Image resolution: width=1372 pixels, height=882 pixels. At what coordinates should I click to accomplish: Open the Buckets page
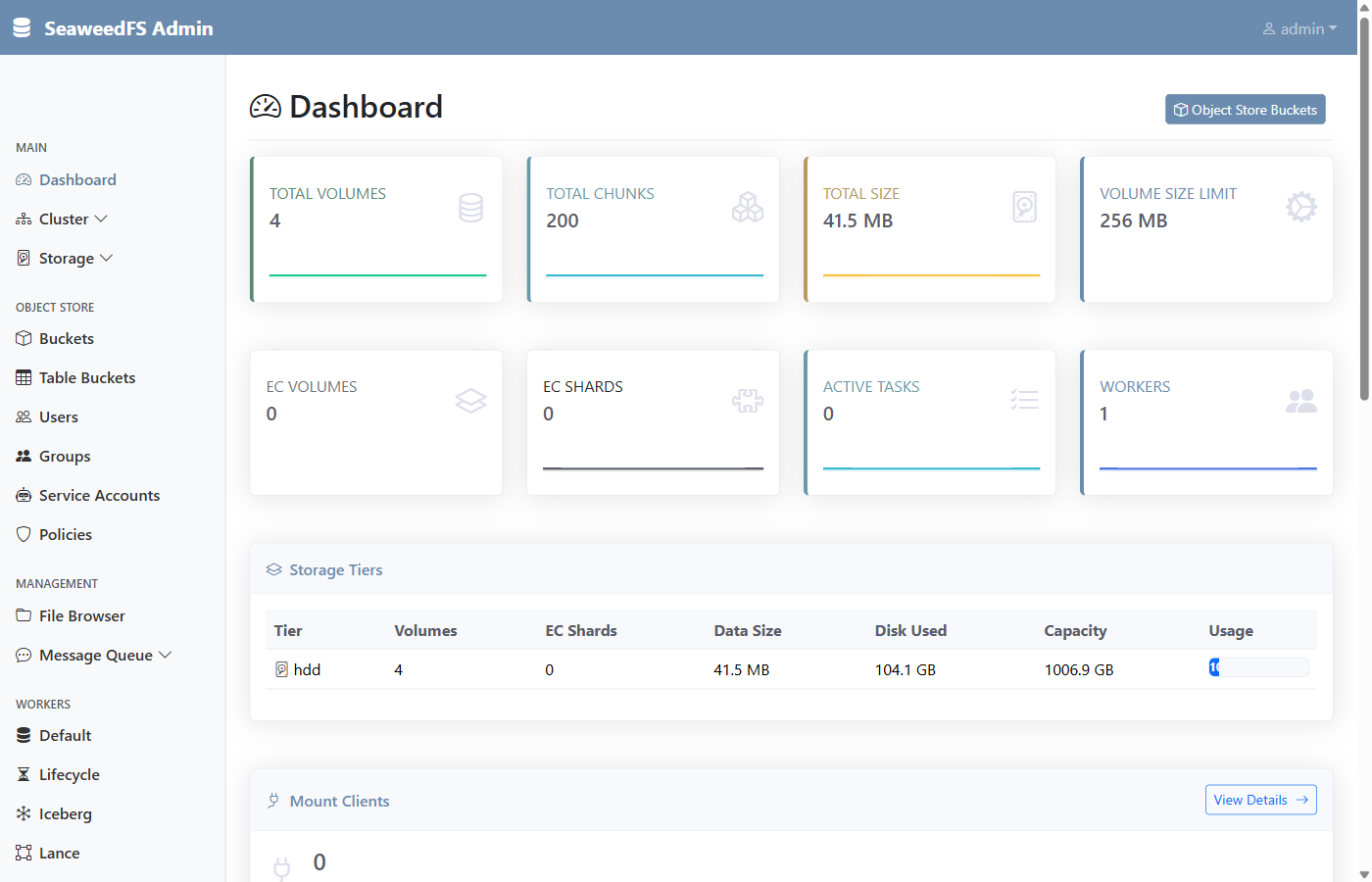(113, 339)
